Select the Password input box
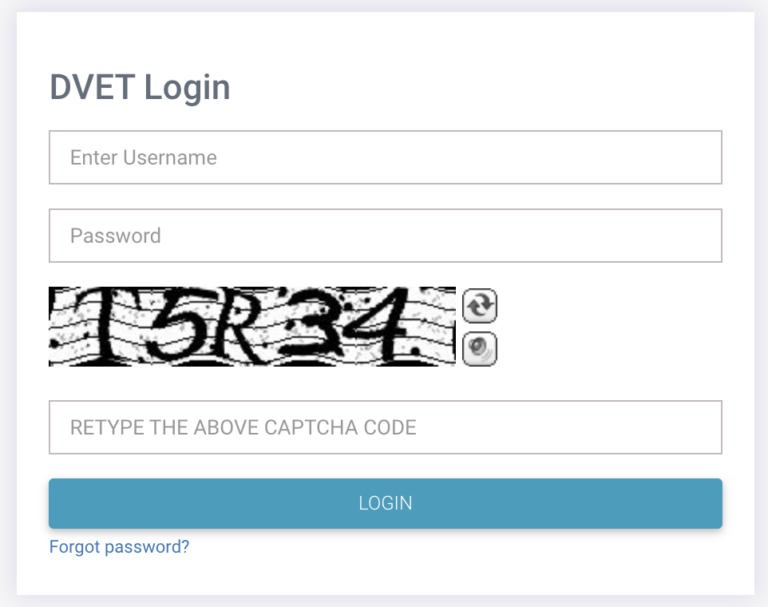The image size is (768, 607). [385, 236]
